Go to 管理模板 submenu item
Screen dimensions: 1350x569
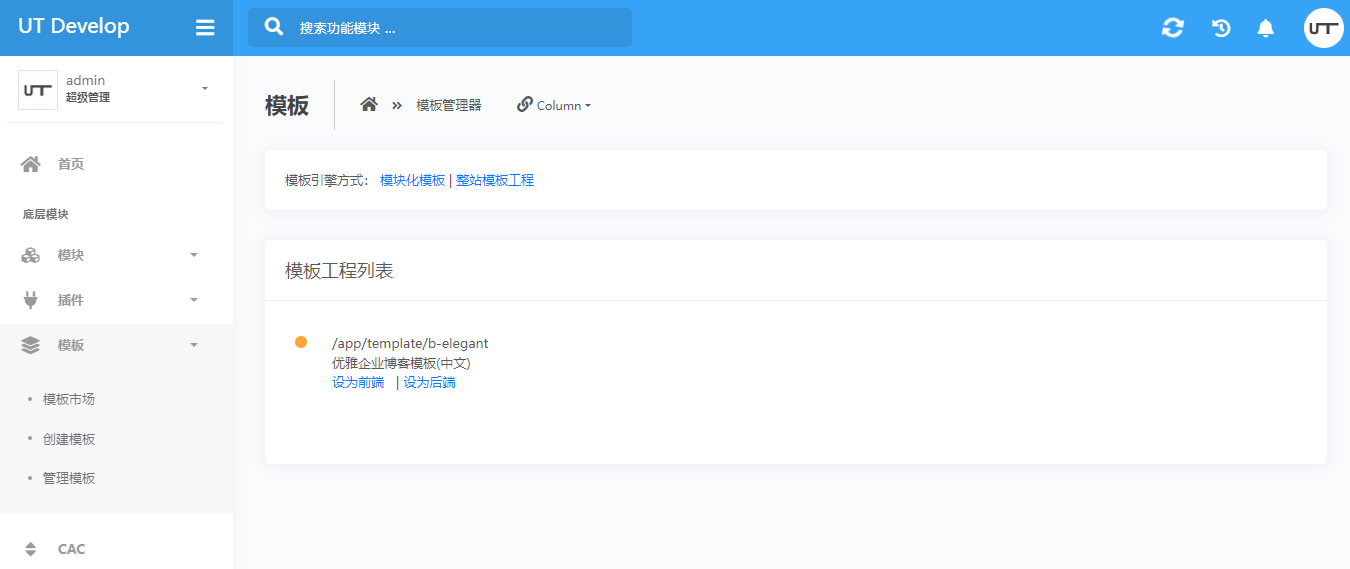[69, 478]
